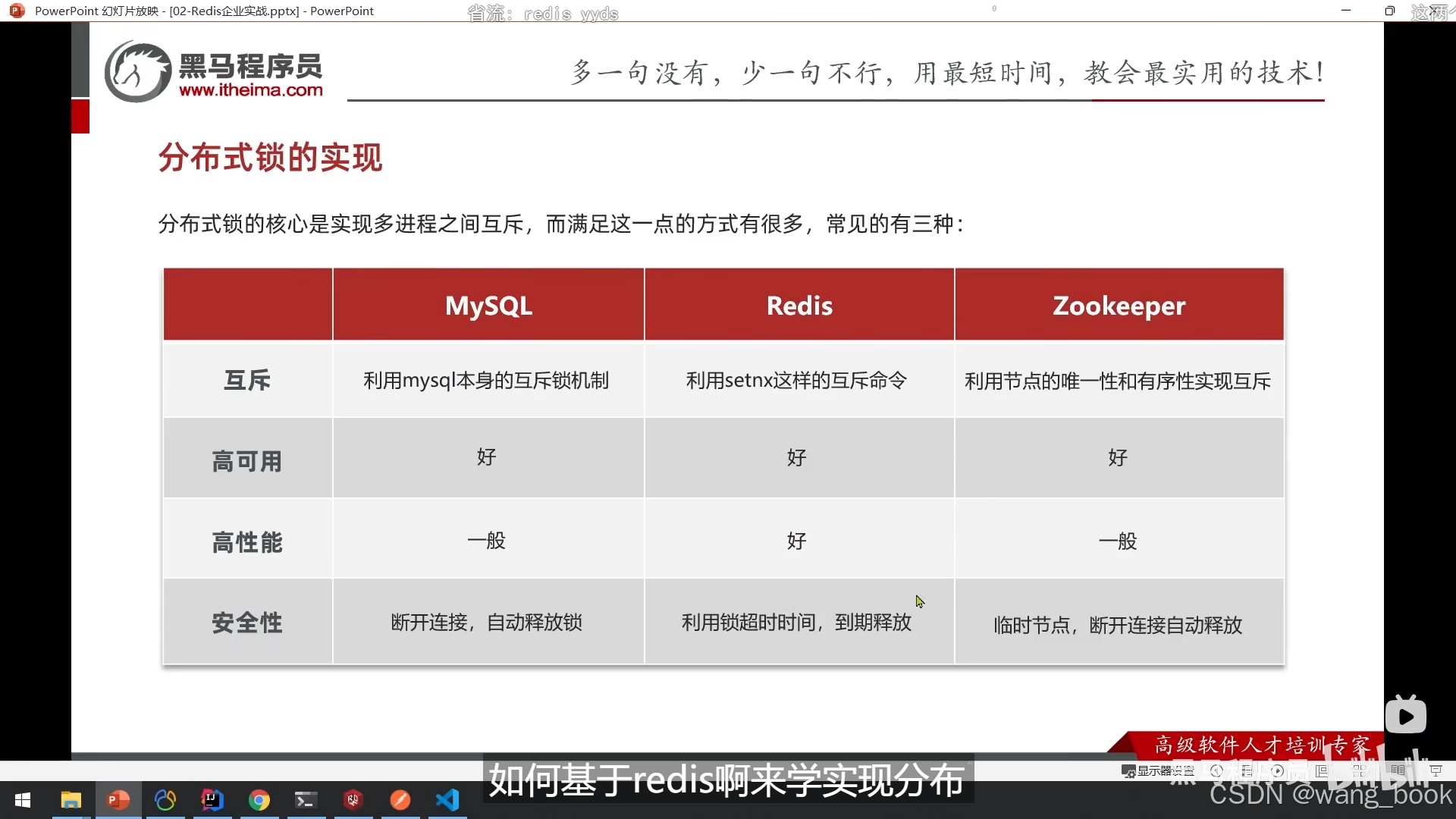1456x819 pixels.
Task: Click the www.itheima.com link text
Action: coord(250,90)
